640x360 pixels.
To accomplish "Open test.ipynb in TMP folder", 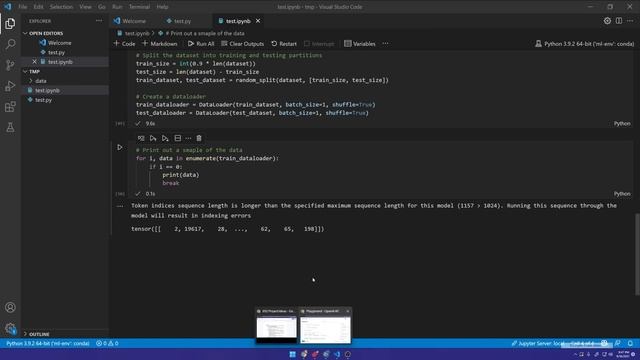I will click(47, 90).
